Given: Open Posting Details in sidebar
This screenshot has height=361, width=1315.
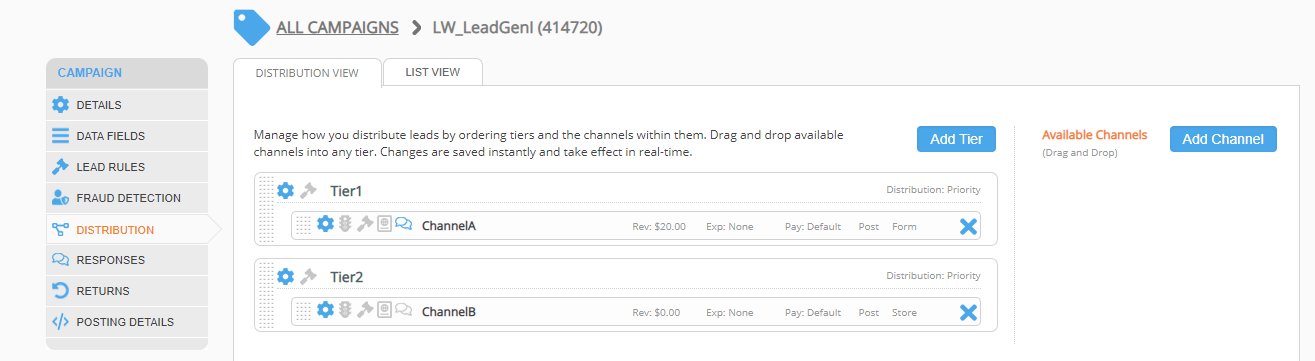Looking at the screenshot, I should [x=127, y=322].
